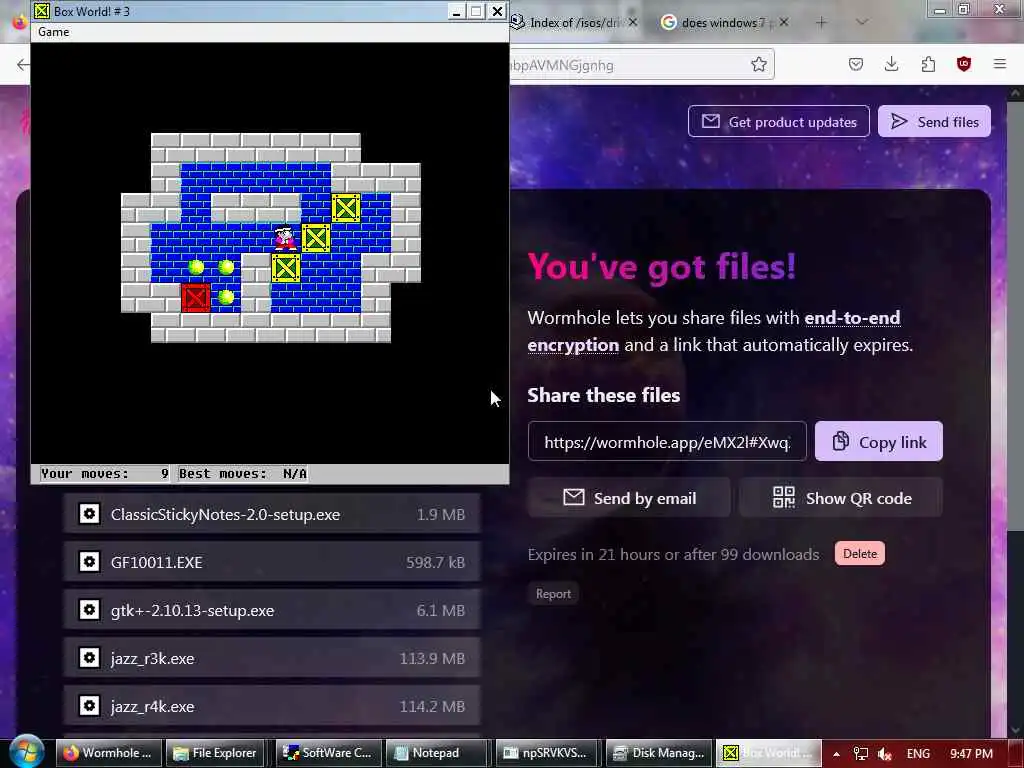Select the GF10011.EXE file row
The width and height of the screenshot is (1024, 768).
coord(272,562)
